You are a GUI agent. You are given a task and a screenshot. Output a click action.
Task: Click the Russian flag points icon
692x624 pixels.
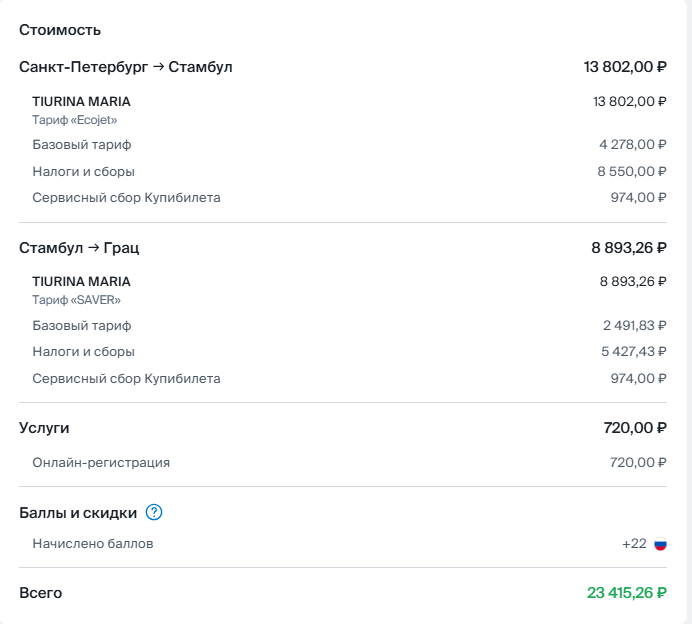(660, 544)
